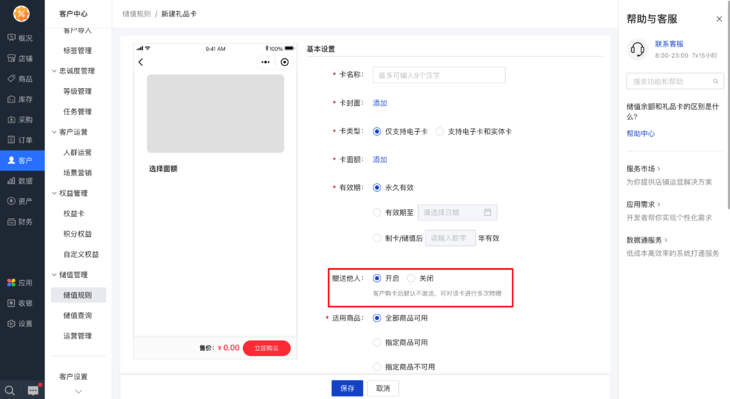Open 资产 assets section
The width and height of the screenshot is (730, 399).
(x=20, y=201)
